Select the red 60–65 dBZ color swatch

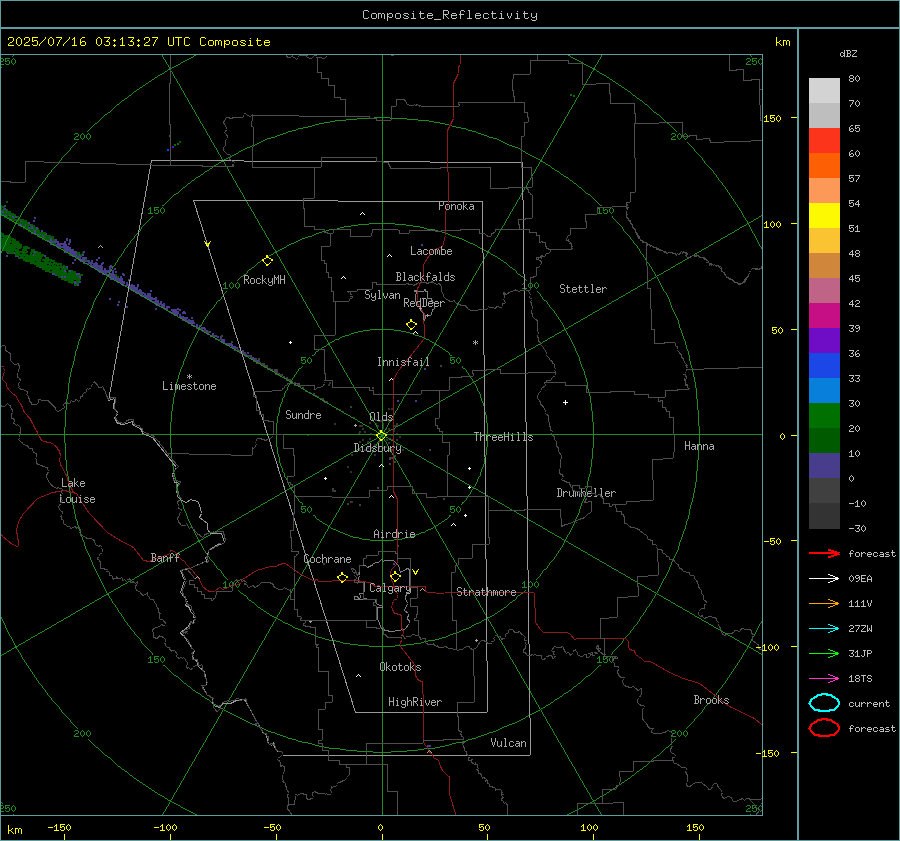[x=824, y=140]
